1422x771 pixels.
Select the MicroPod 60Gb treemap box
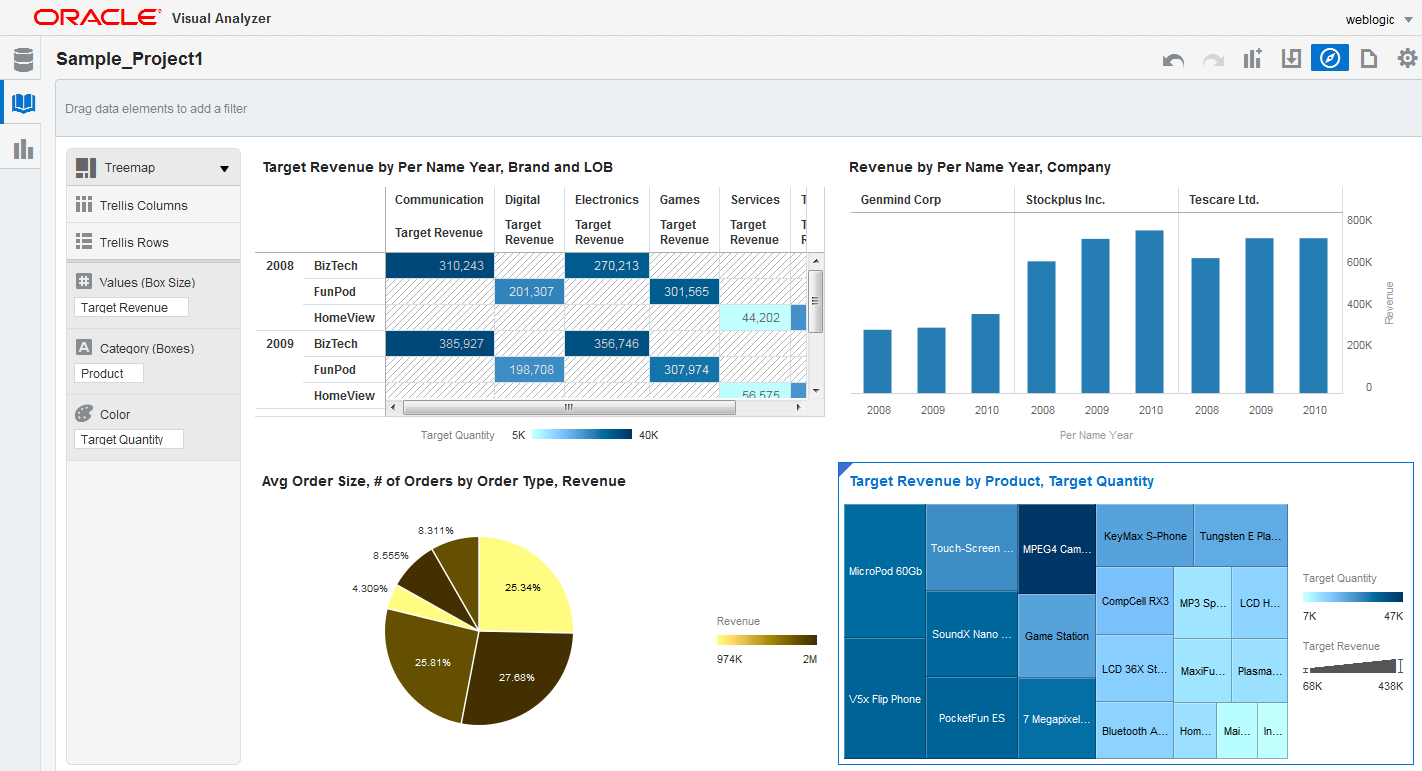point(885,571)
